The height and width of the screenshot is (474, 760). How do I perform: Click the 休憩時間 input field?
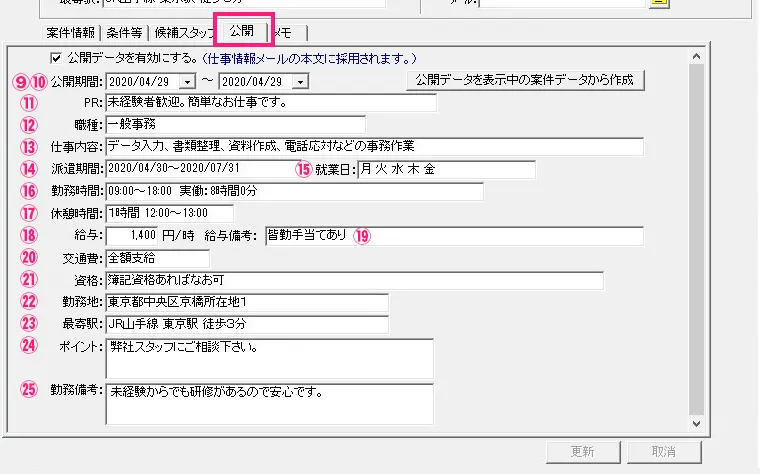[x=169, y=213]
